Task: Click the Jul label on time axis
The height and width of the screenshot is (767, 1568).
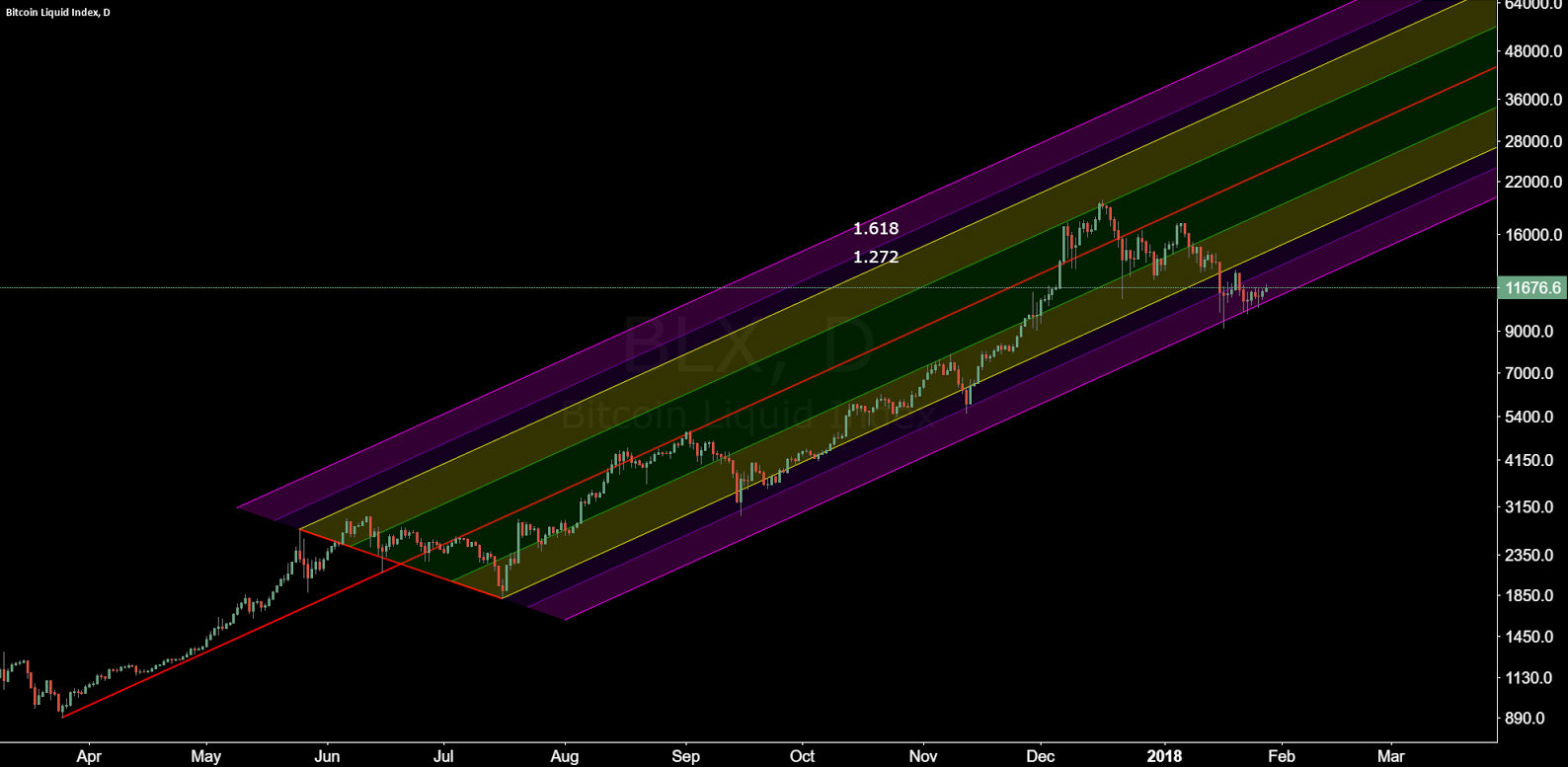Action: [x=443, y=757]
